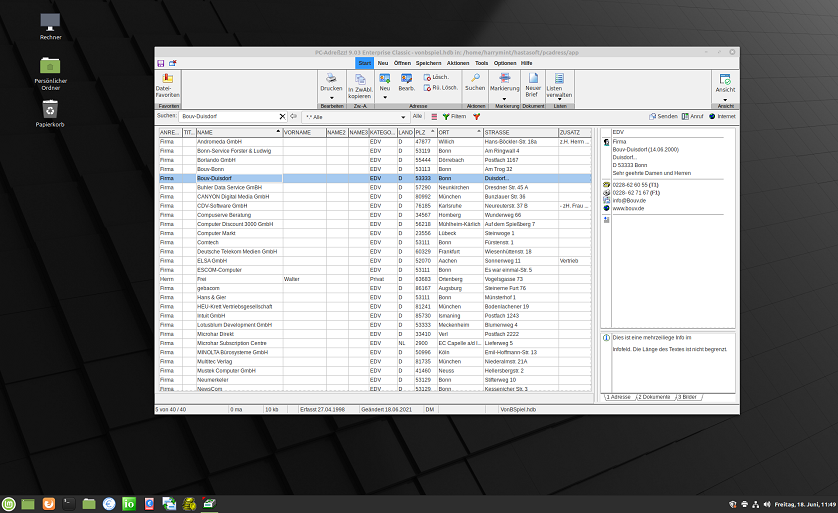
Task: Click the Drucken printer icon
Action: pyautogui.click(x=331, y=79)
